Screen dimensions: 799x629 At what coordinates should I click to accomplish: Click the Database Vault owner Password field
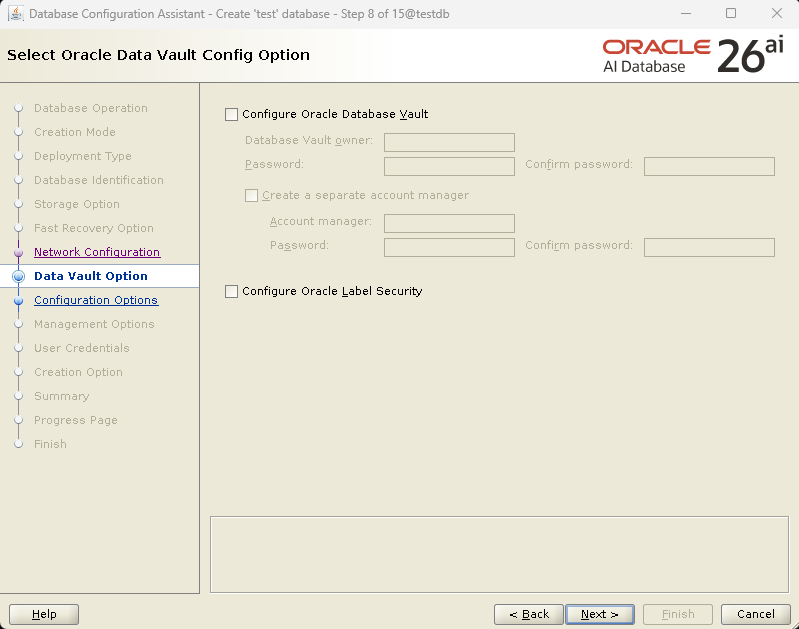tap(449, 166)
